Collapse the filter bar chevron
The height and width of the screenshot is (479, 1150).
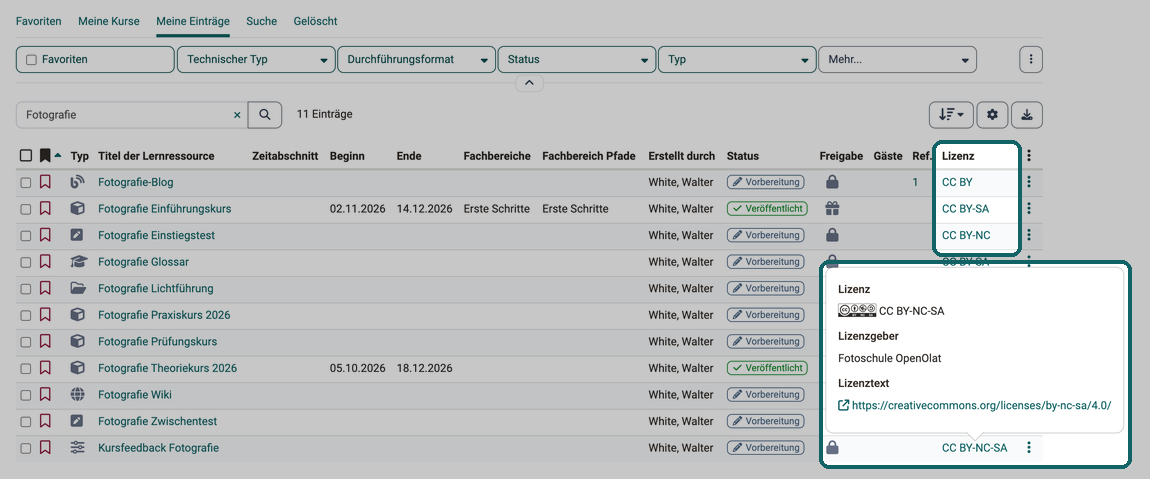click(530, 82)
